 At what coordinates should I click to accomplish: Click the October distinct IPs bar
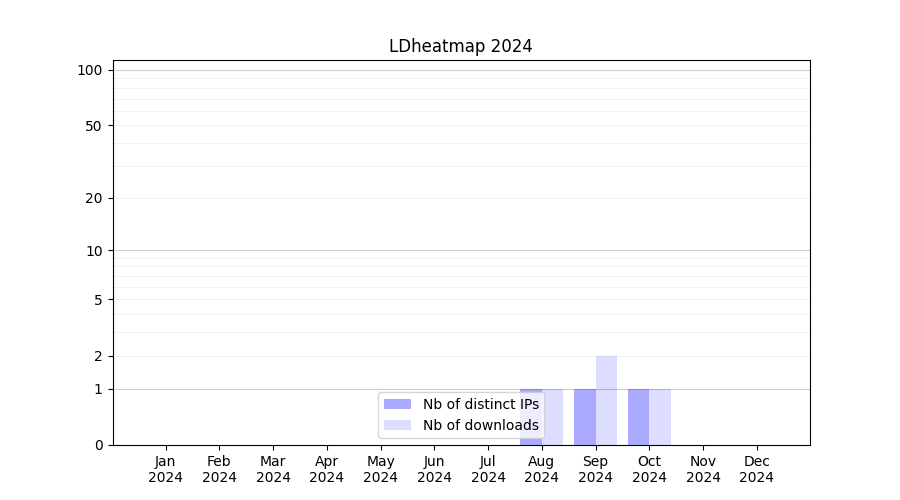click(638, 417)
